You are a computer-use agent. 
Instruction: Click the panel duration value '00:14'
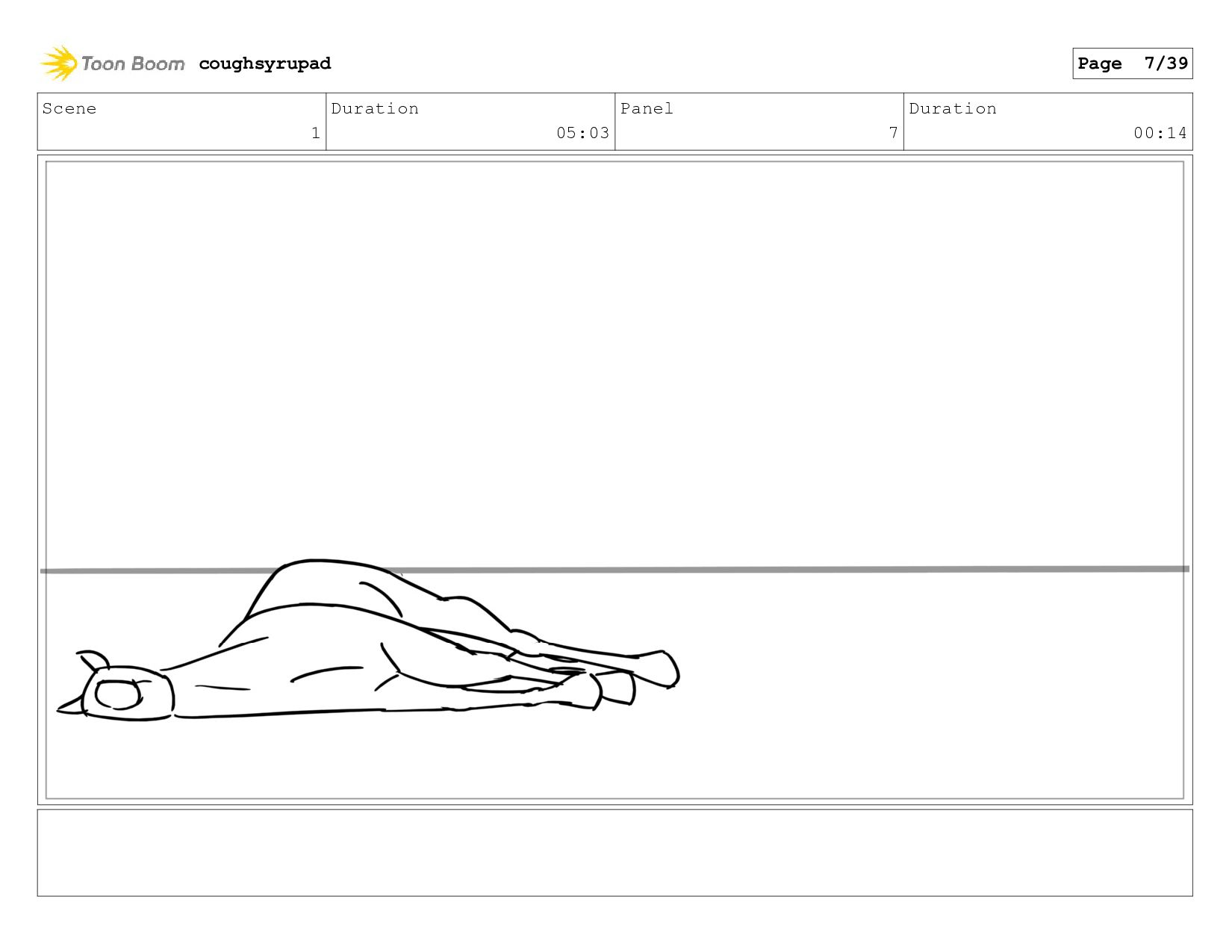click(1160, 133)
